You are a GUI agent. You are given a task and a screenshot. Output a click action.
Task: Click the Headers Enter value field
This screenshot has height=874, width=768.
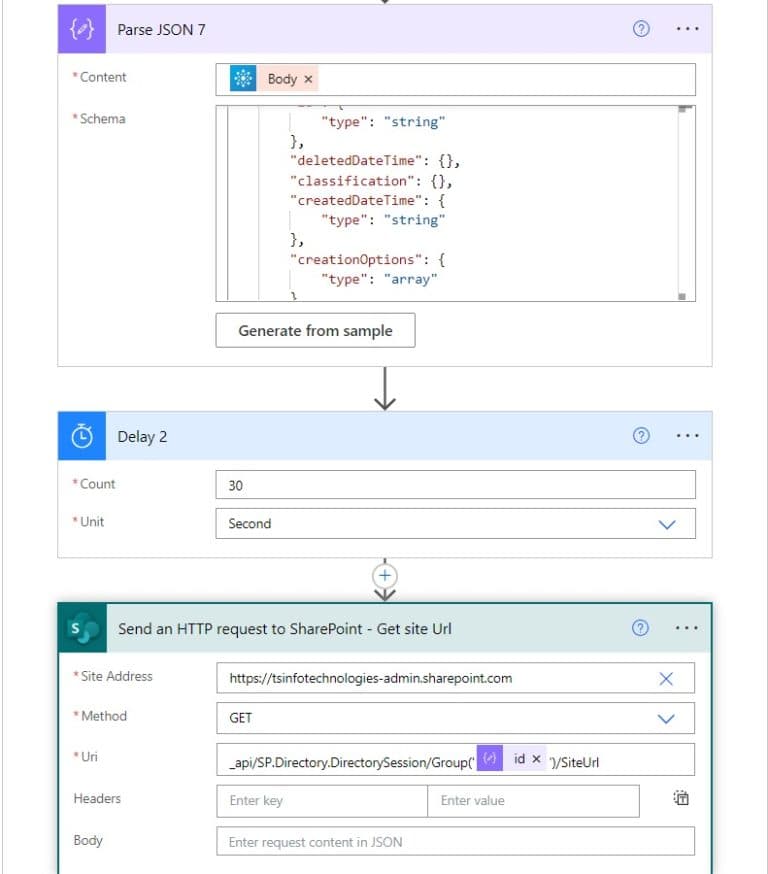click(533, 801)
